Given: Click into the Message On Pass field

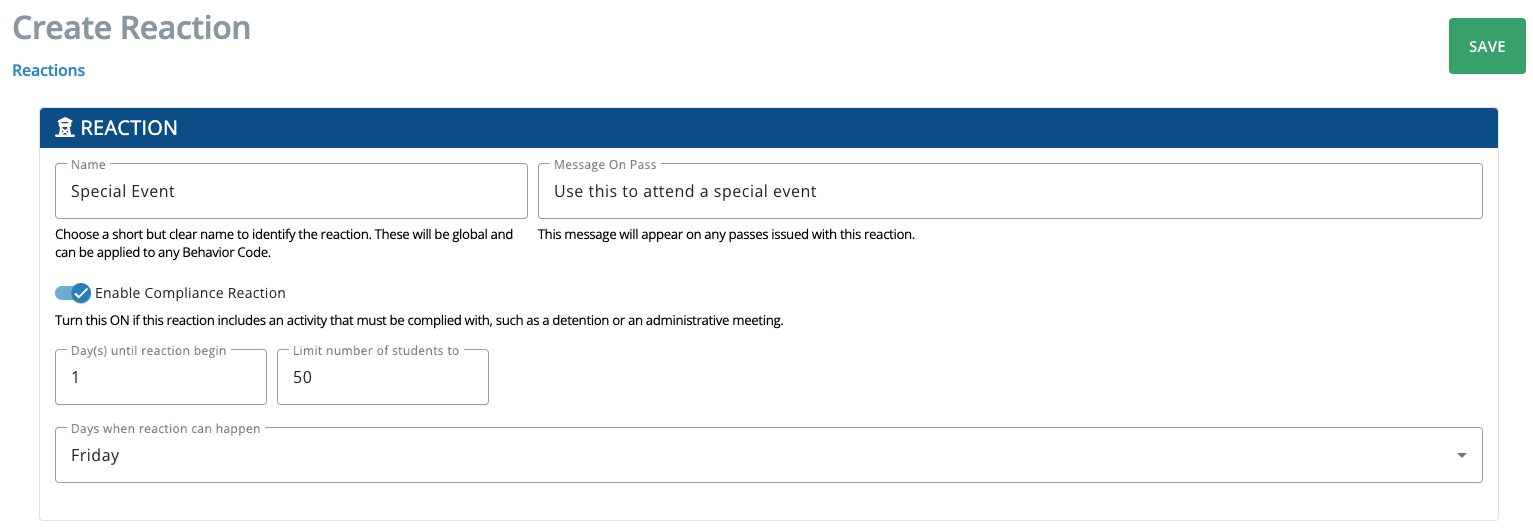Looking at the screenshot, I should [x=1010, y=191].
